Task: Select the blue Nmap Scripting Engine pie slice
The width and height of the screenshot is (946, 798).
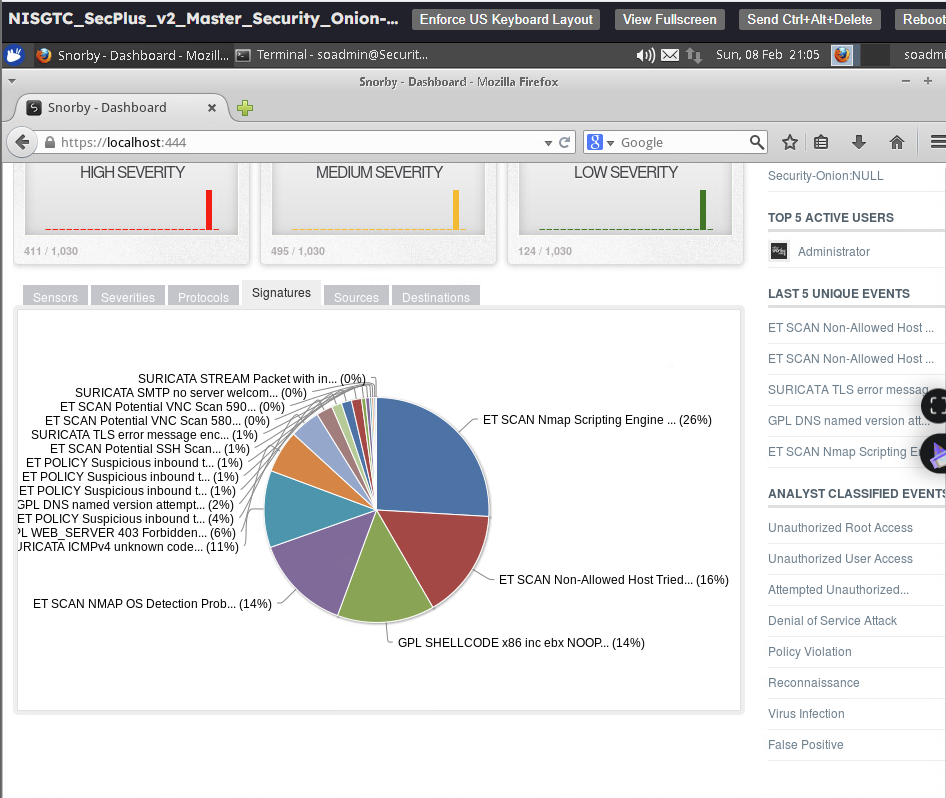Action: pos(430,458)
